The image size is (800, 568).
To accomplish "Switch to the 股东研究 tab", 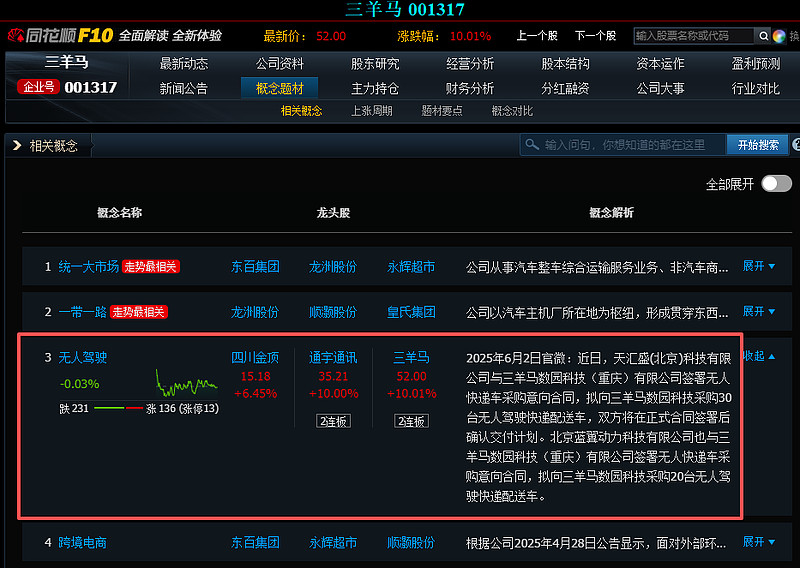I will [375, 64].
